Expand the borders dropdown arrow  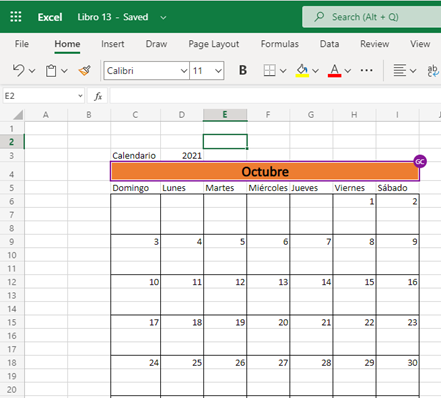(283, 71)
